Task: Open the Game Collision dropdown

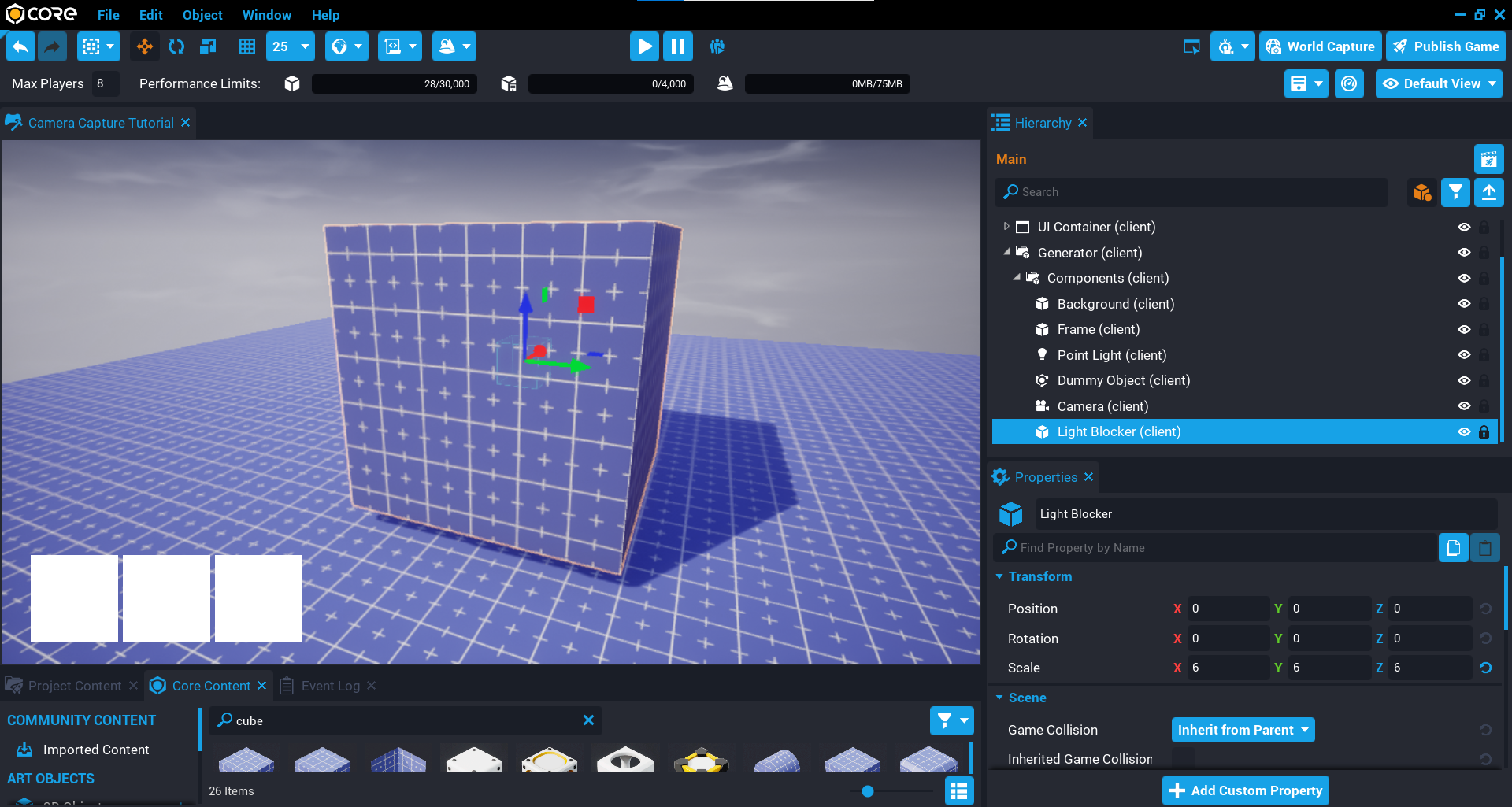Action: (x=1243, y=730)
